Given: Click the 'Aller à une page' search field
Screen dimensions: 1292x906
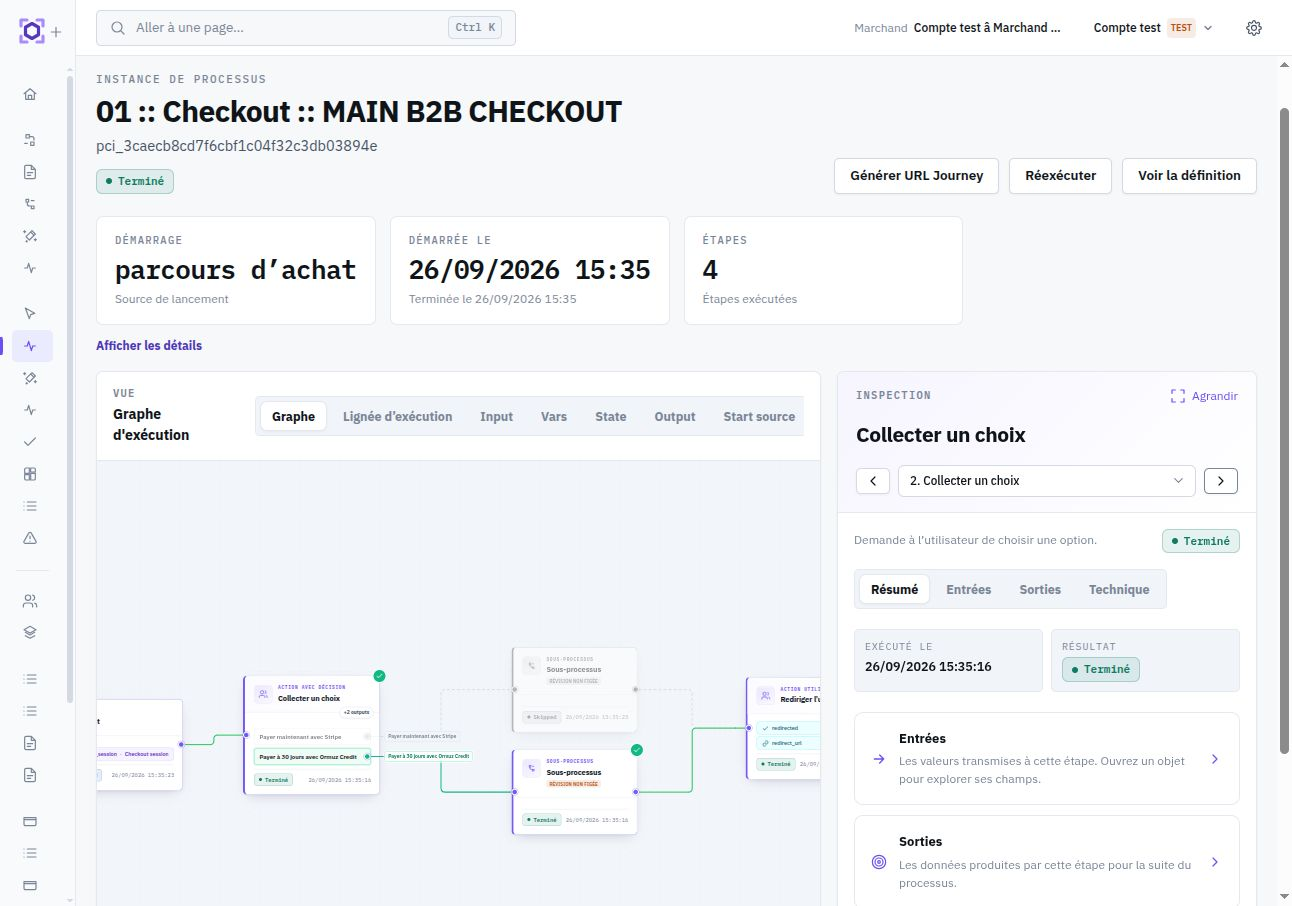Looking at the screenshot, I should coord(306,28).
